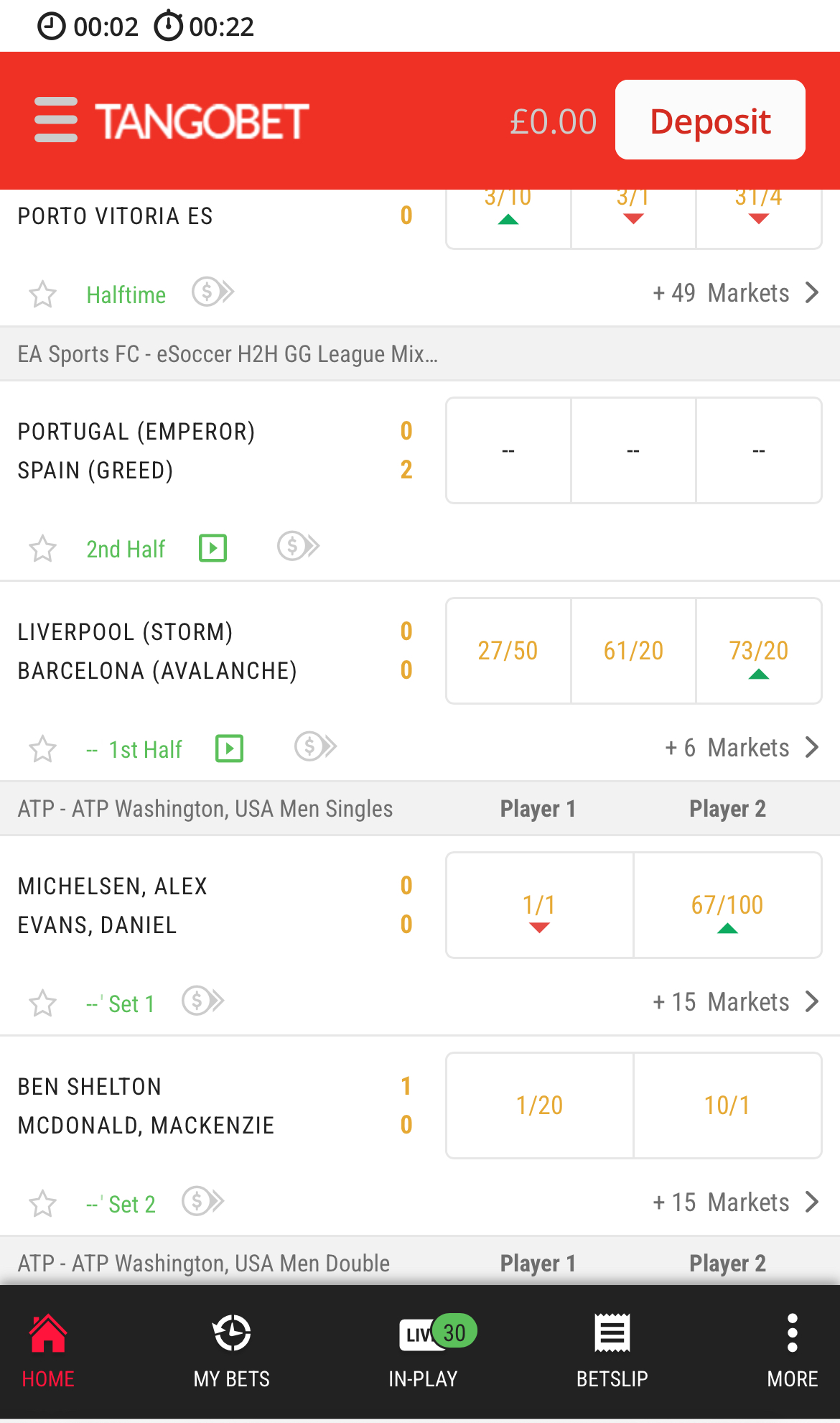The height and width of the screenshot is (1423, 840).
Task: Go to My Bets tab
Action: tap(232, 1350)
